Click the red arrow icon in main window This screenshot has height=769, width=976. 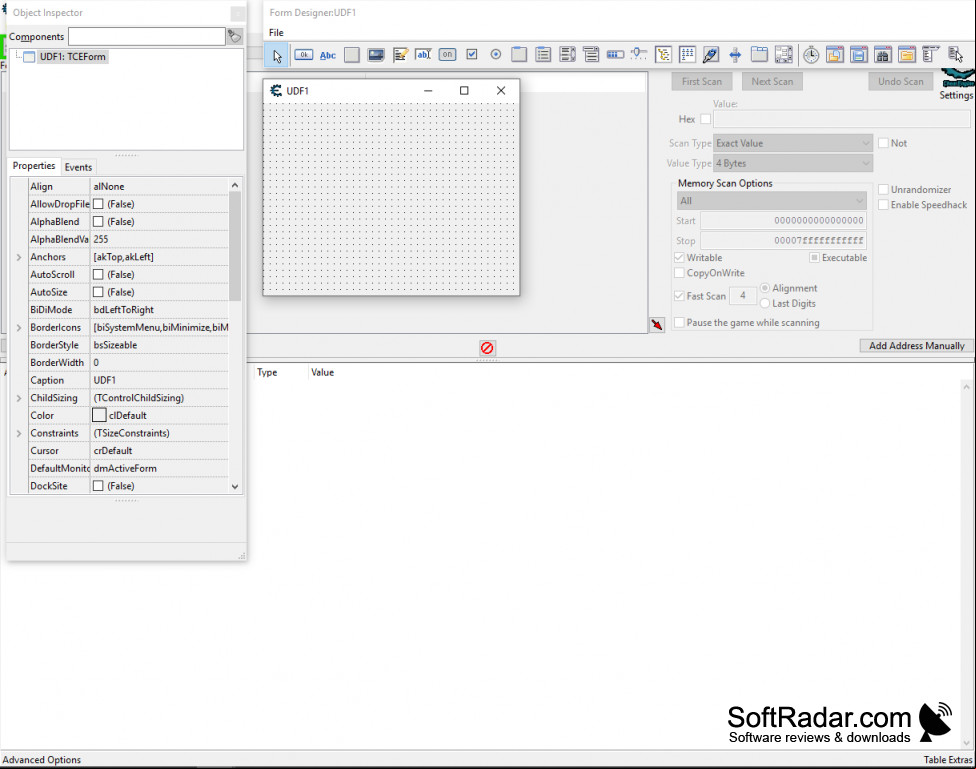657,324
